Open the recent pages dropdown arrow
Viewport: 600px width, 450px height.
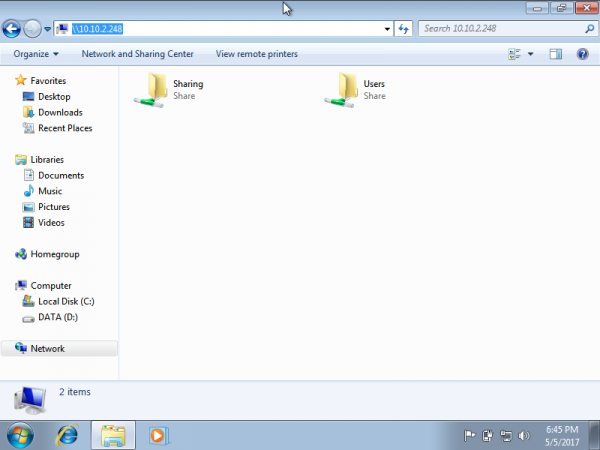(x=47, y=29)
